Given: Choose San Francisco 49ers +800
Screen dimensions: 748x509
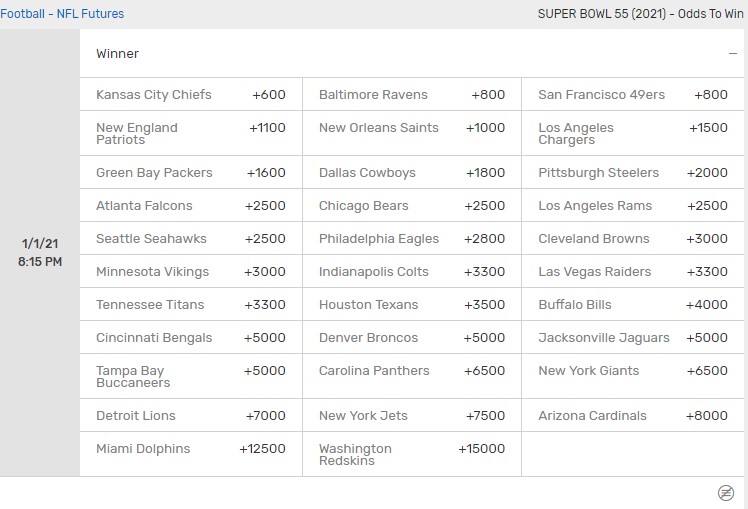Looking at the screenshot, I should coord(632,95).
